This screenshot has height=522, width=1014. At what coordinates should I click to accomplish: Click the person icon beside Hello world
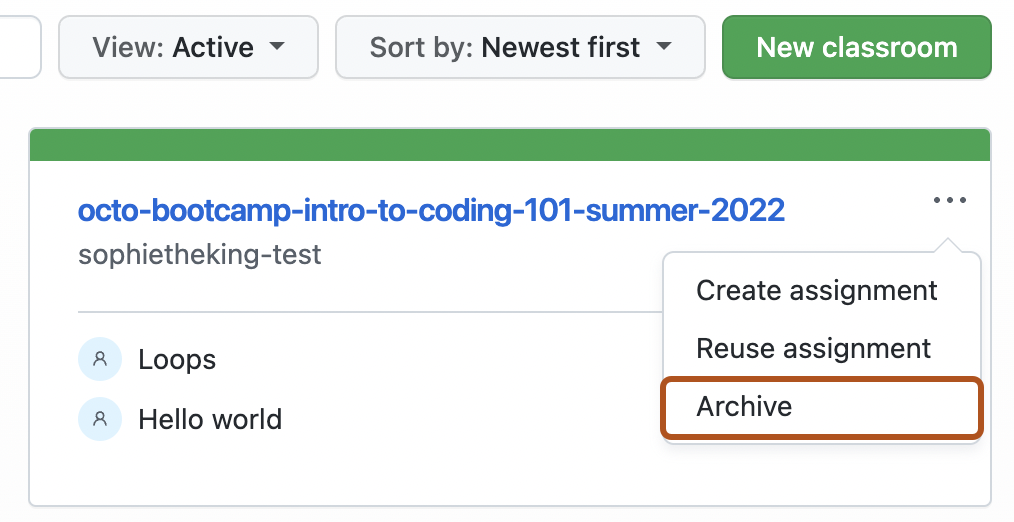click(x=100, y=419)
